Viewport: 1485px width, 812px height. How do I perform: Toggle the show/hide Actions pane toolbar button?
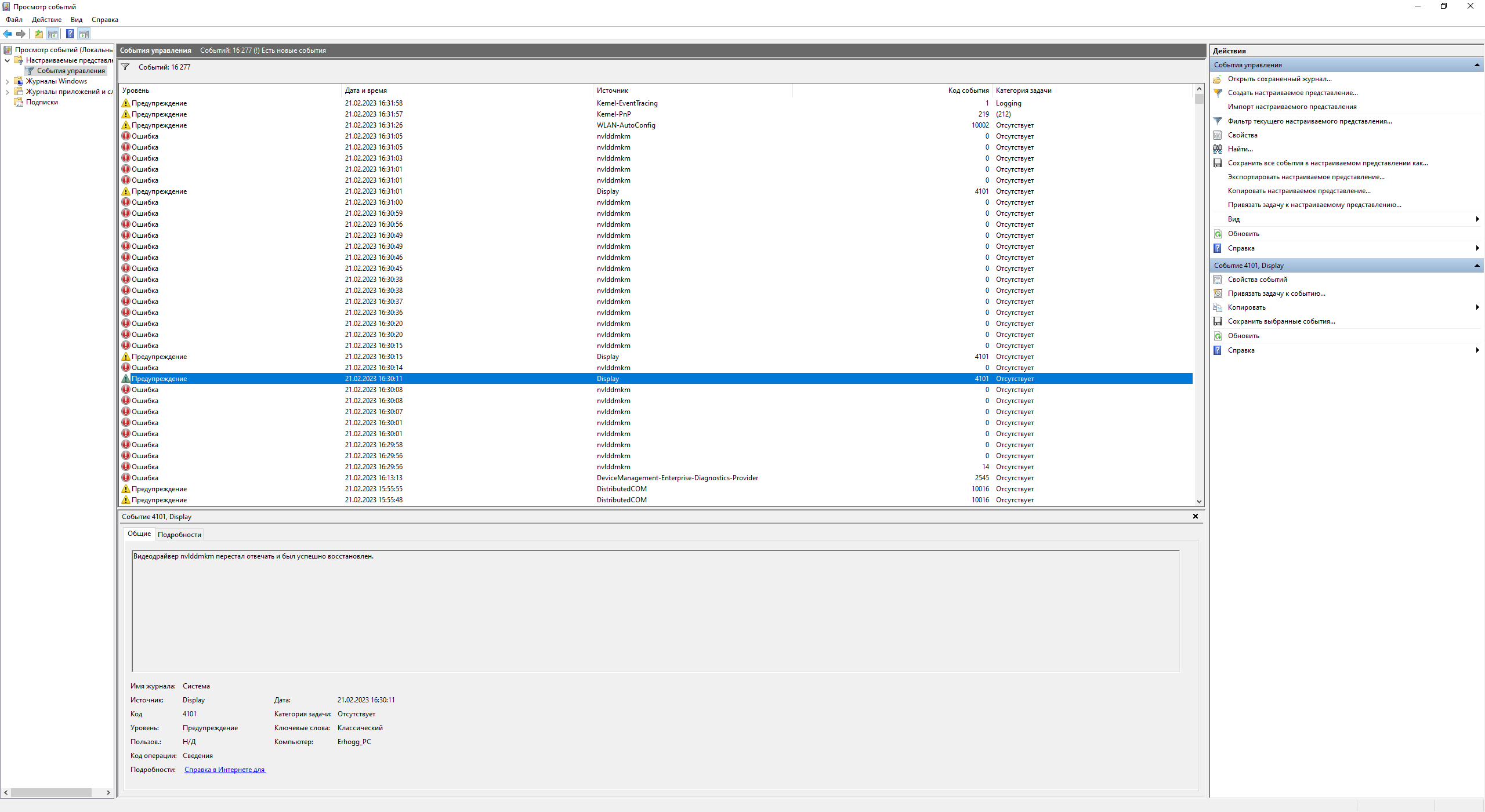point(84,34)
